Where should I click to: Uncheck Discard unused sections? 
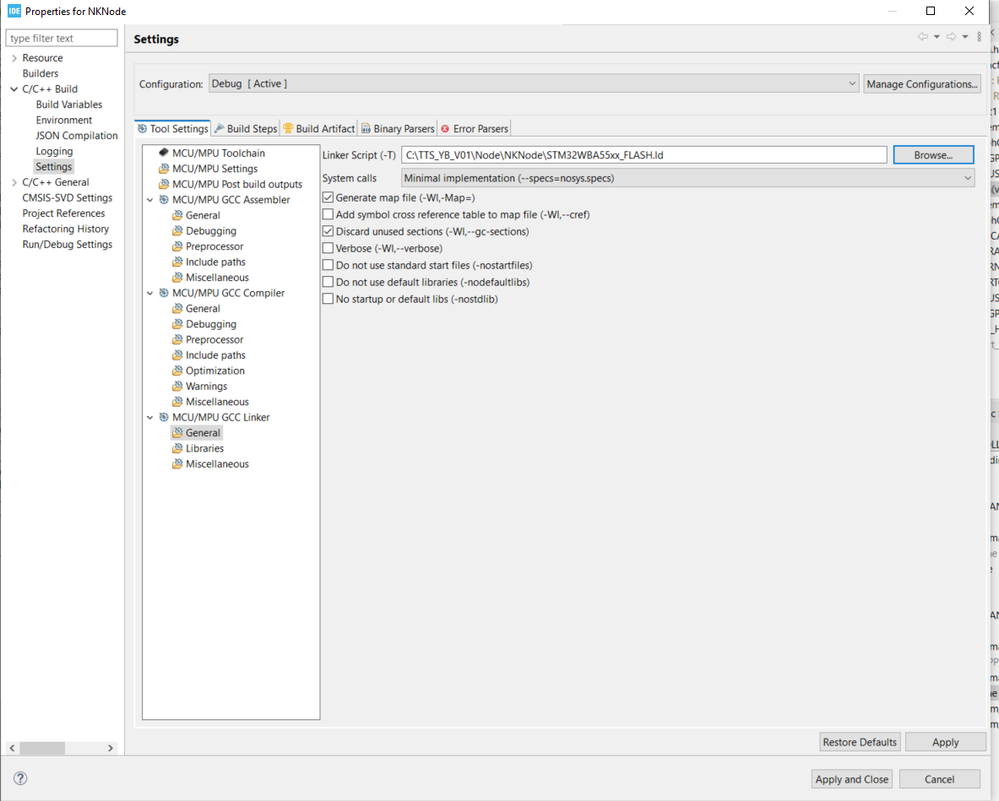pyautogui.click(x=328, y=231)
